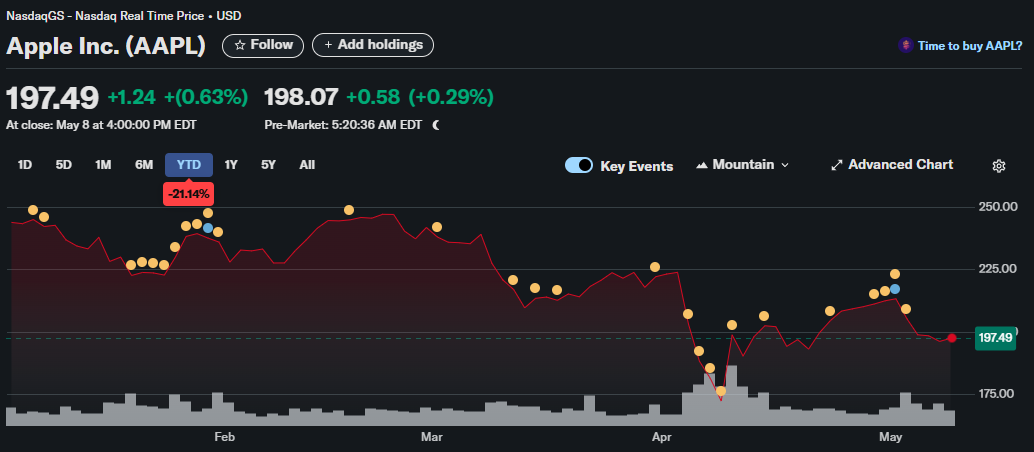This screenshot has height=452, width=1034.
Task: Click the blue event marker near May
Action: 895,289
